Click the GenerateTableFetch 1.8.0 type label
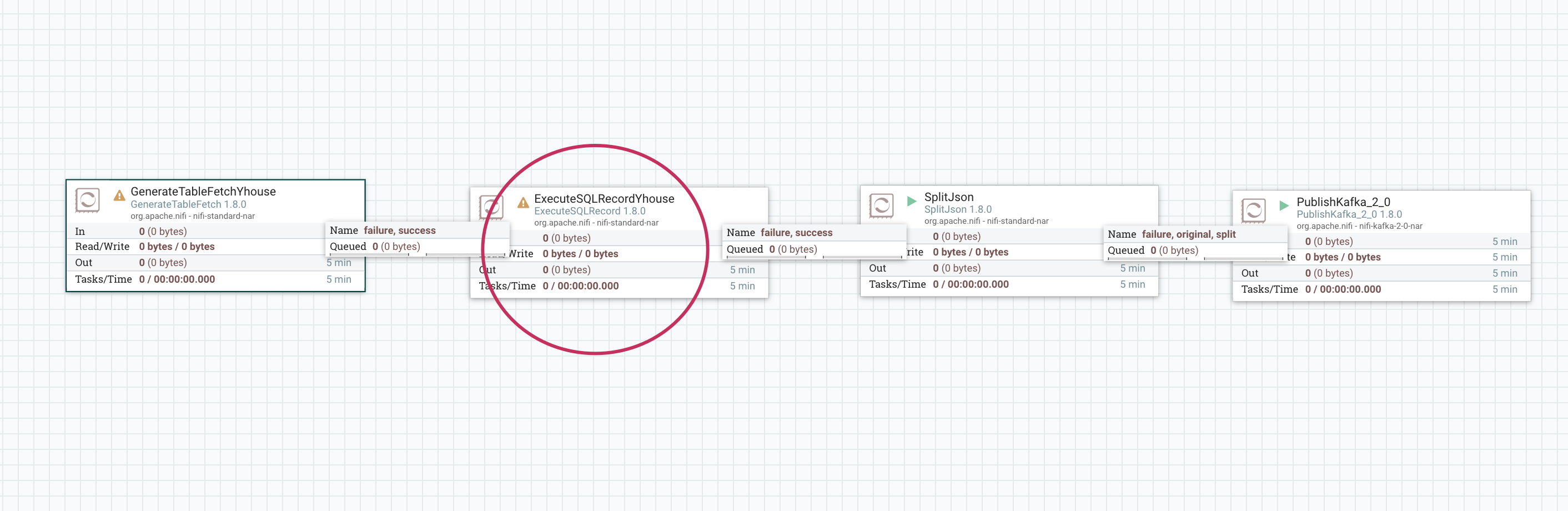Image resolution: width=1568 pixels, height=511 pixels. pyautogui.click(x=188, y=204)
